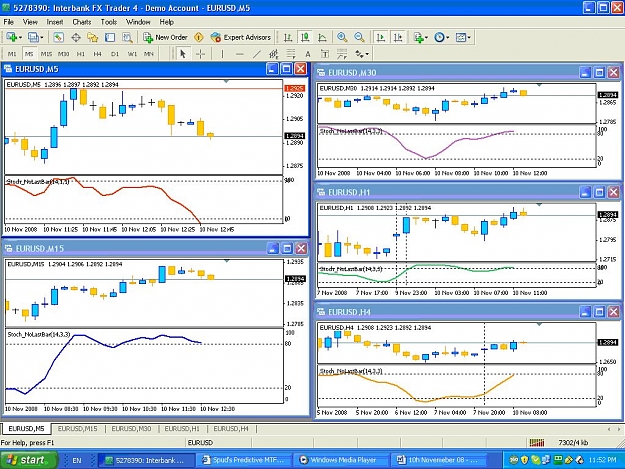Viewport: 625px width, 469px height.
Task: Draw a horizontal line tool
Action: (x=240, y=54)
